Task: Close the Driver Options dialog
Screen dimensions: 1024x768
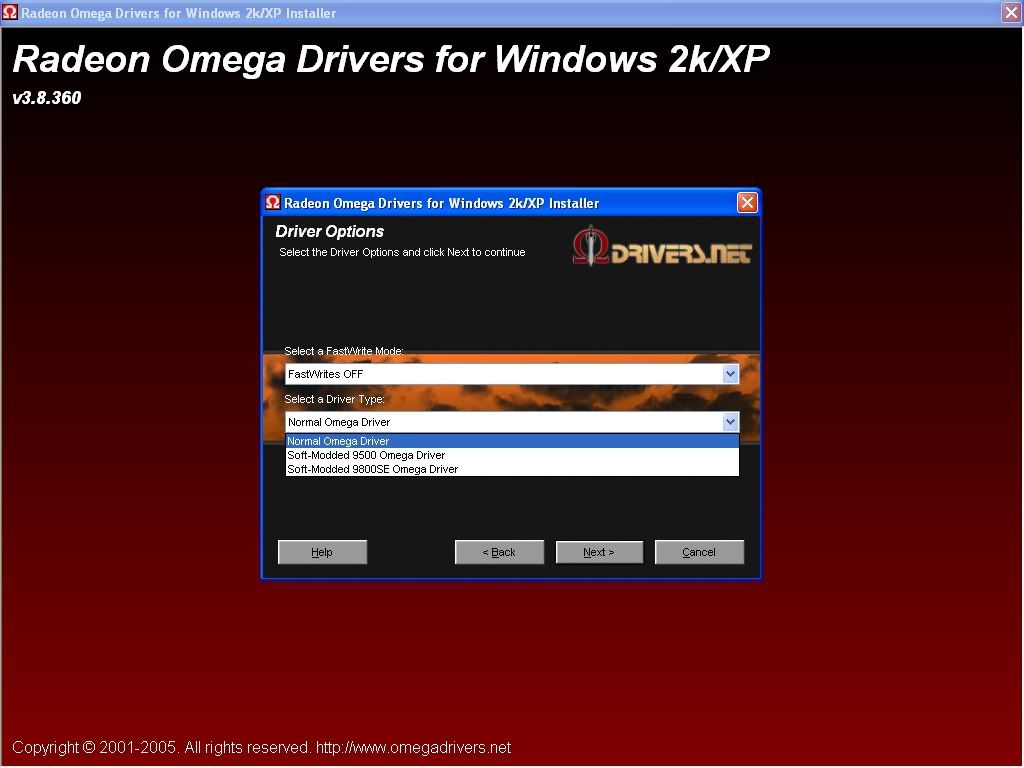Action: point(747,202)
